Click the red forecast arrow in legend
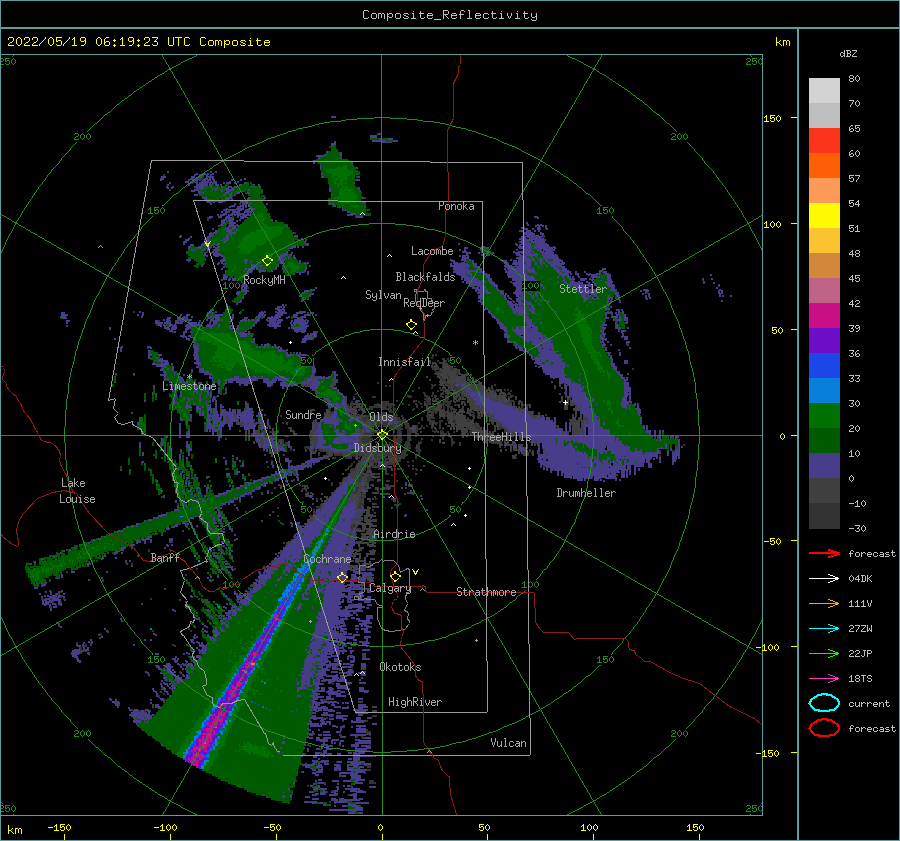 coord(824,553)
